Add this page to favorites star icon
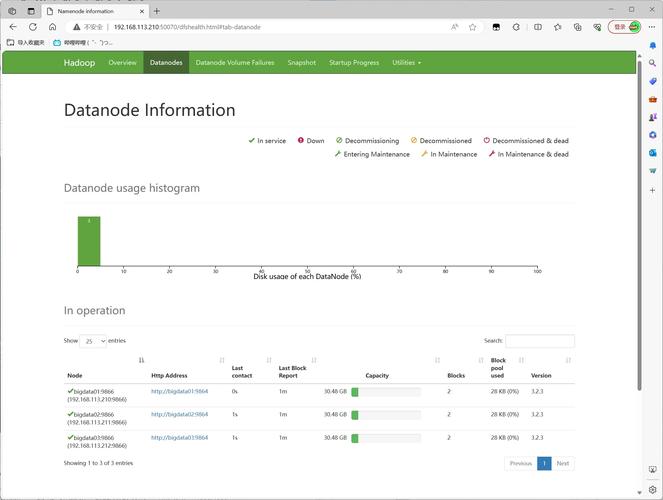Image resolution: width=663 pixels, height=500 pixels. [x=473, y=27]
